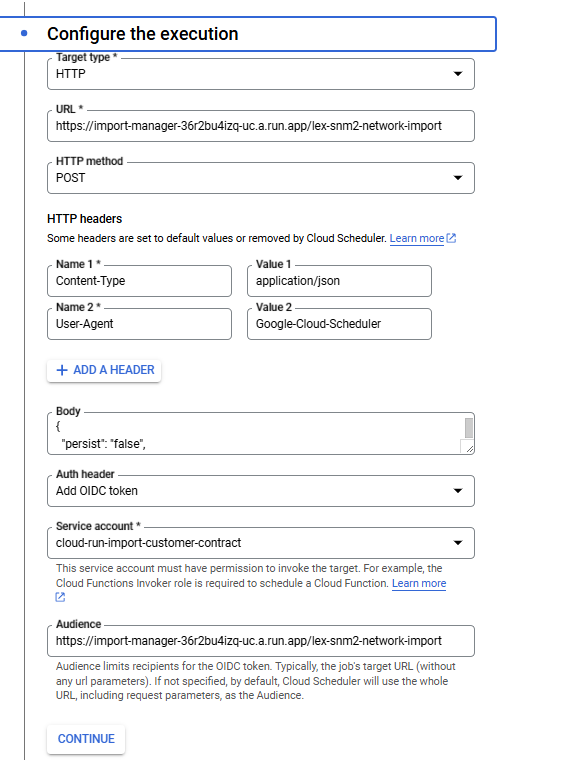Click the ADD A HEADER button
The width and height of the screenshot is (567, 760).
[x=104, y=370]
